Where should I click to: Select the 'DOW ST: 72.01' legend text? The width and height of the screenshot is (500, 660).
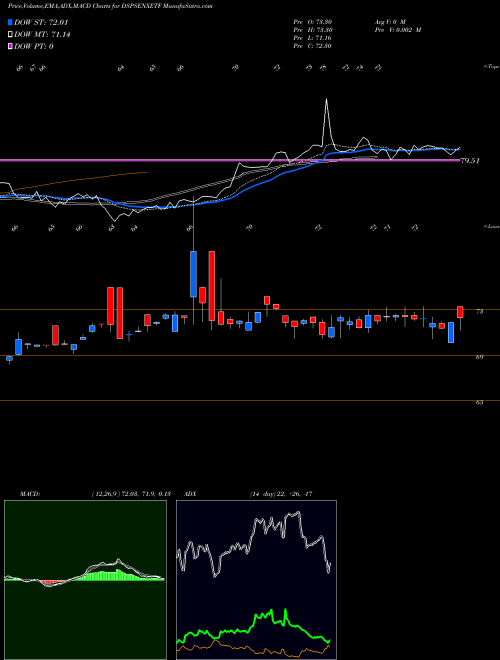(41, 22)
